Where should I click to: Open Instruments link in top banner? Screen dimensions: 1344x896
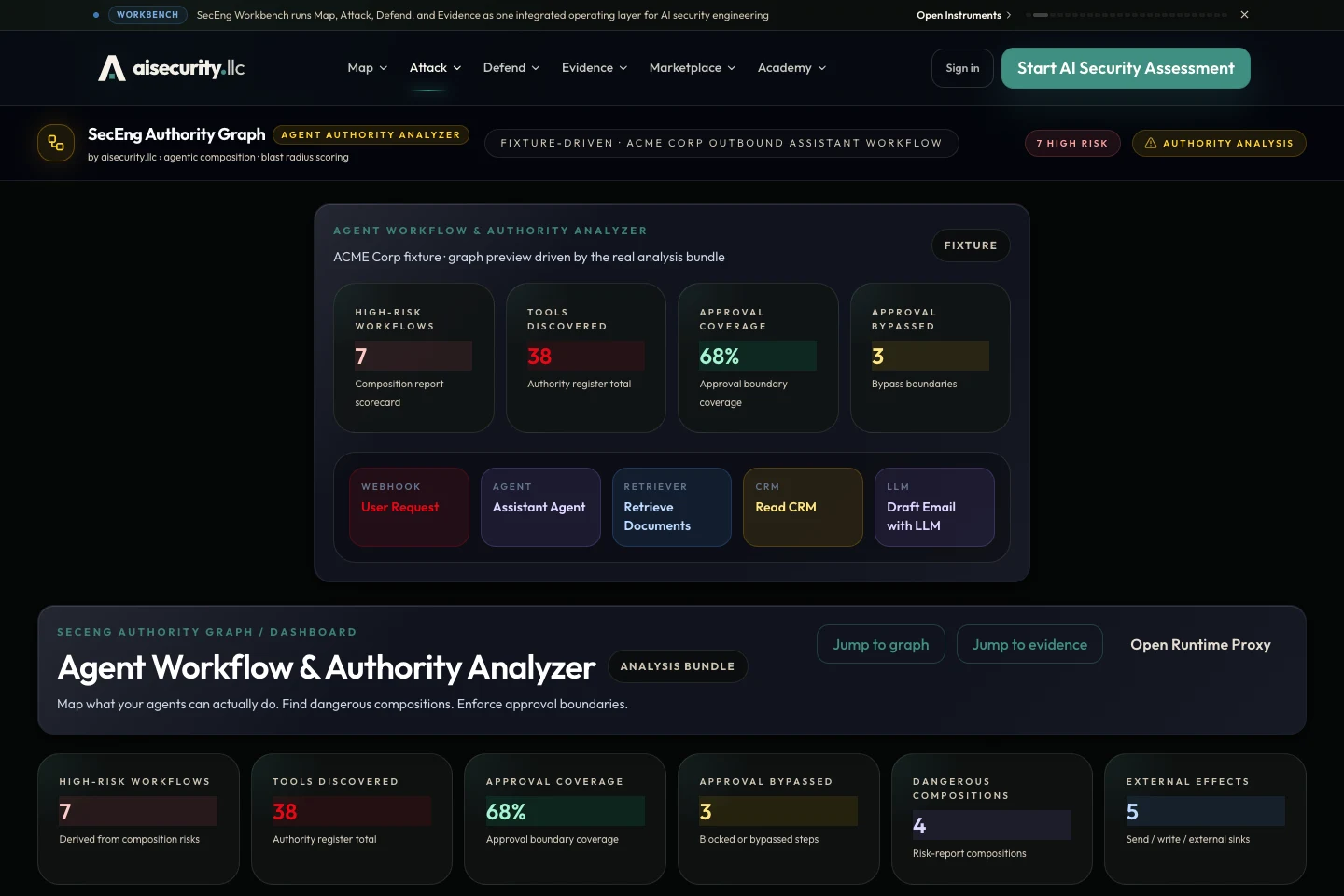[963, 15]
